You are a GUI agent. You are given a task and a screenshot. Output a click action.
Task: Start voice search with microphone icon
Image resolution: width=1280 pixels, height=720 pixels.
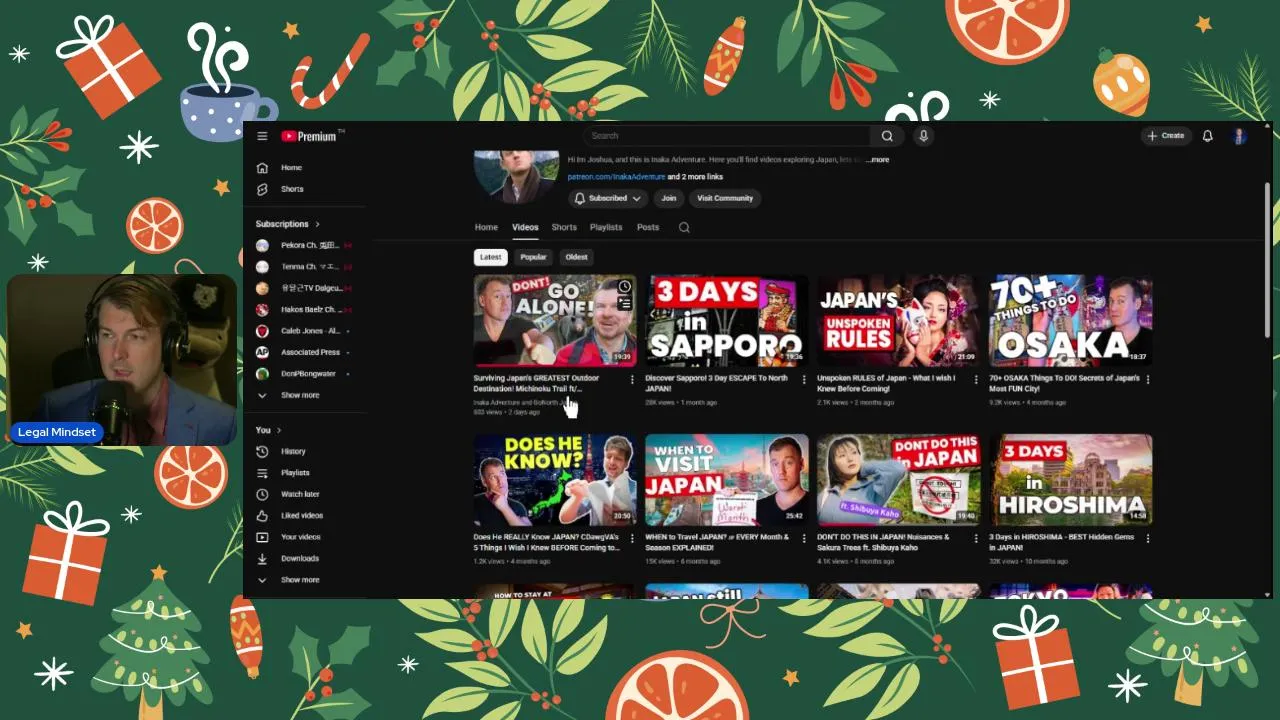point(923,136)
